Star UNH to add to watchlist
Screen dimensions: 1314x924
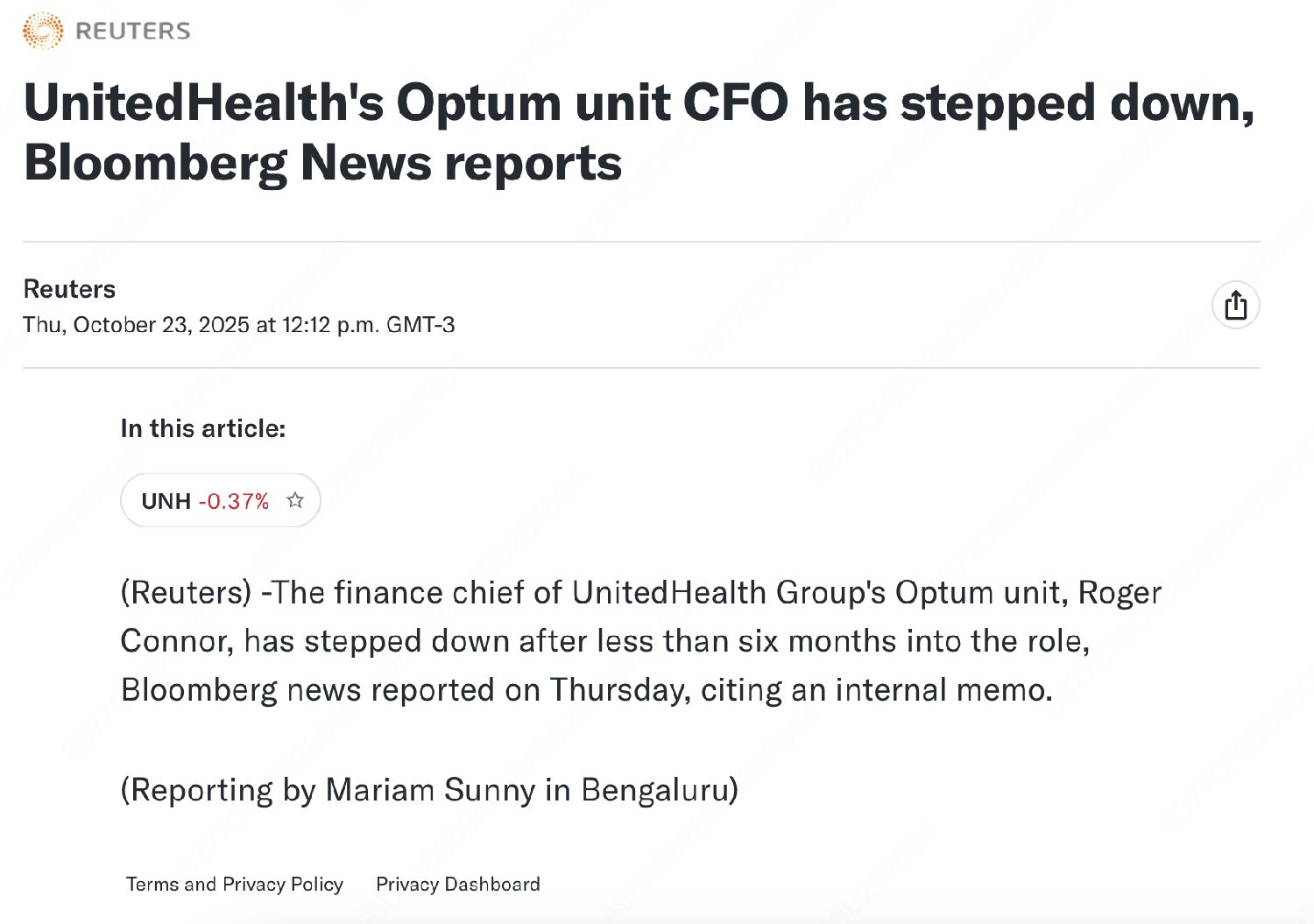pos(295,500)
